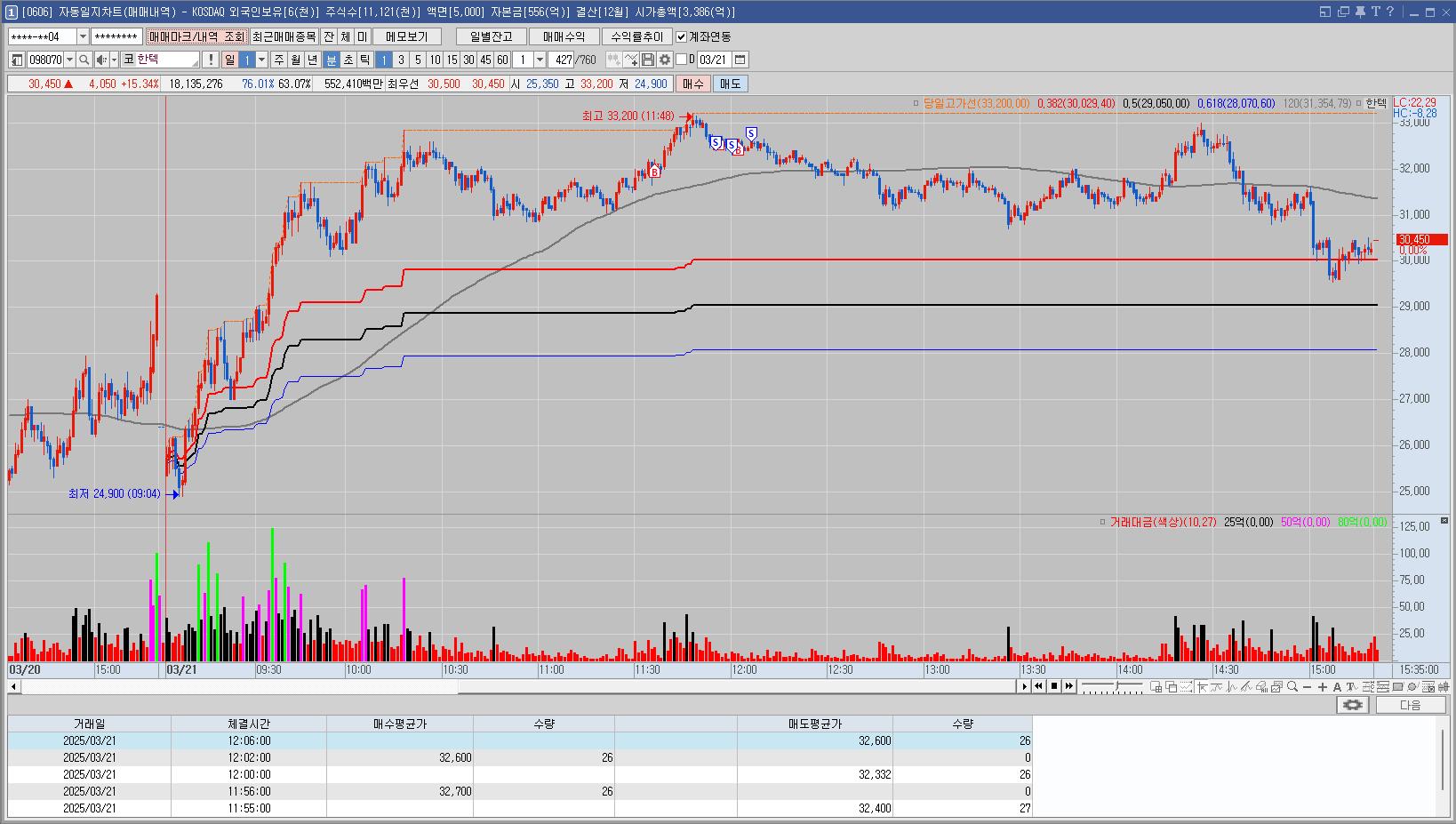1456x824 pixels.
Task: Click the 메모보기 button
Action: click(406, 36)
